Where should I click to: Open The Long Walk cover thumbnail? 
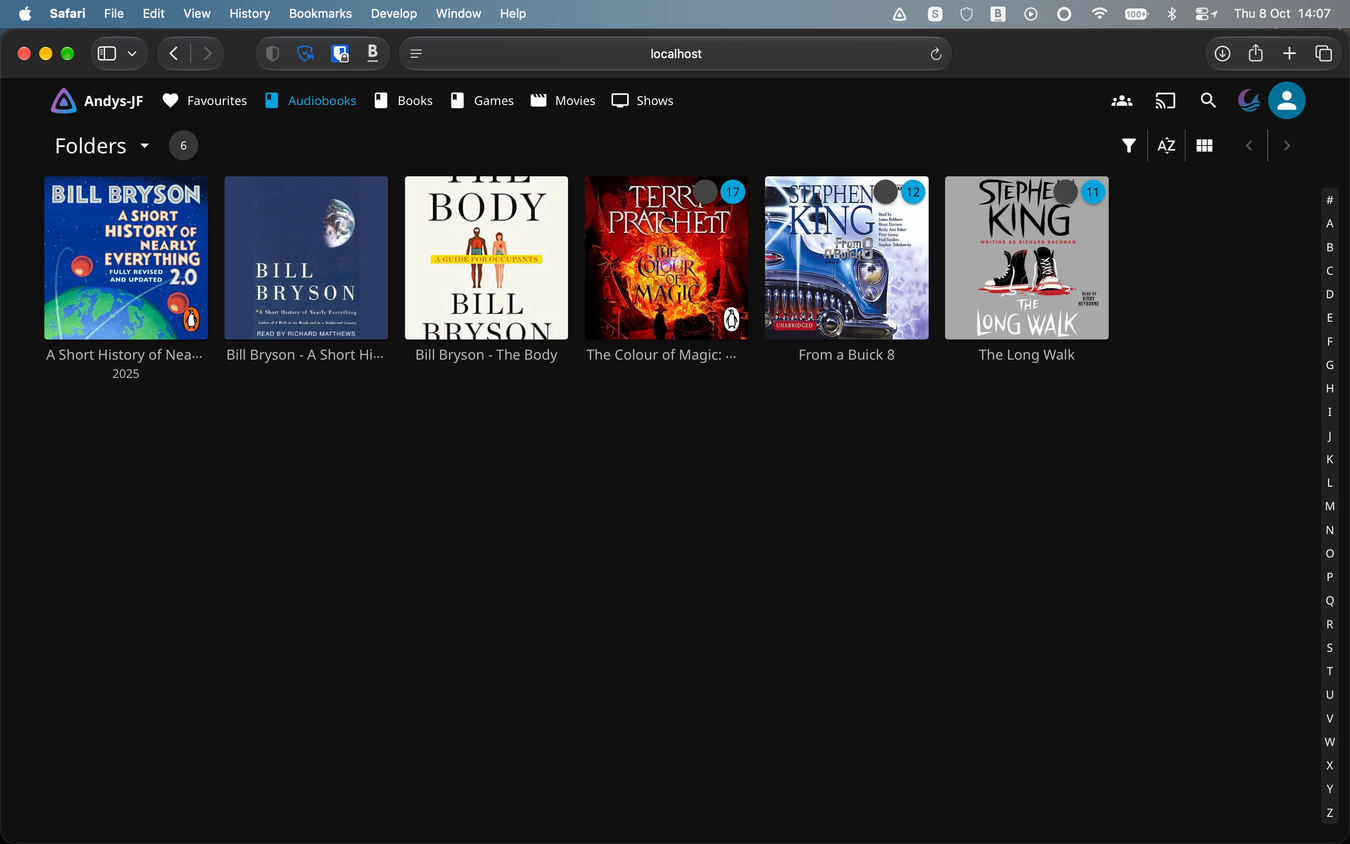click(1027, 258)
